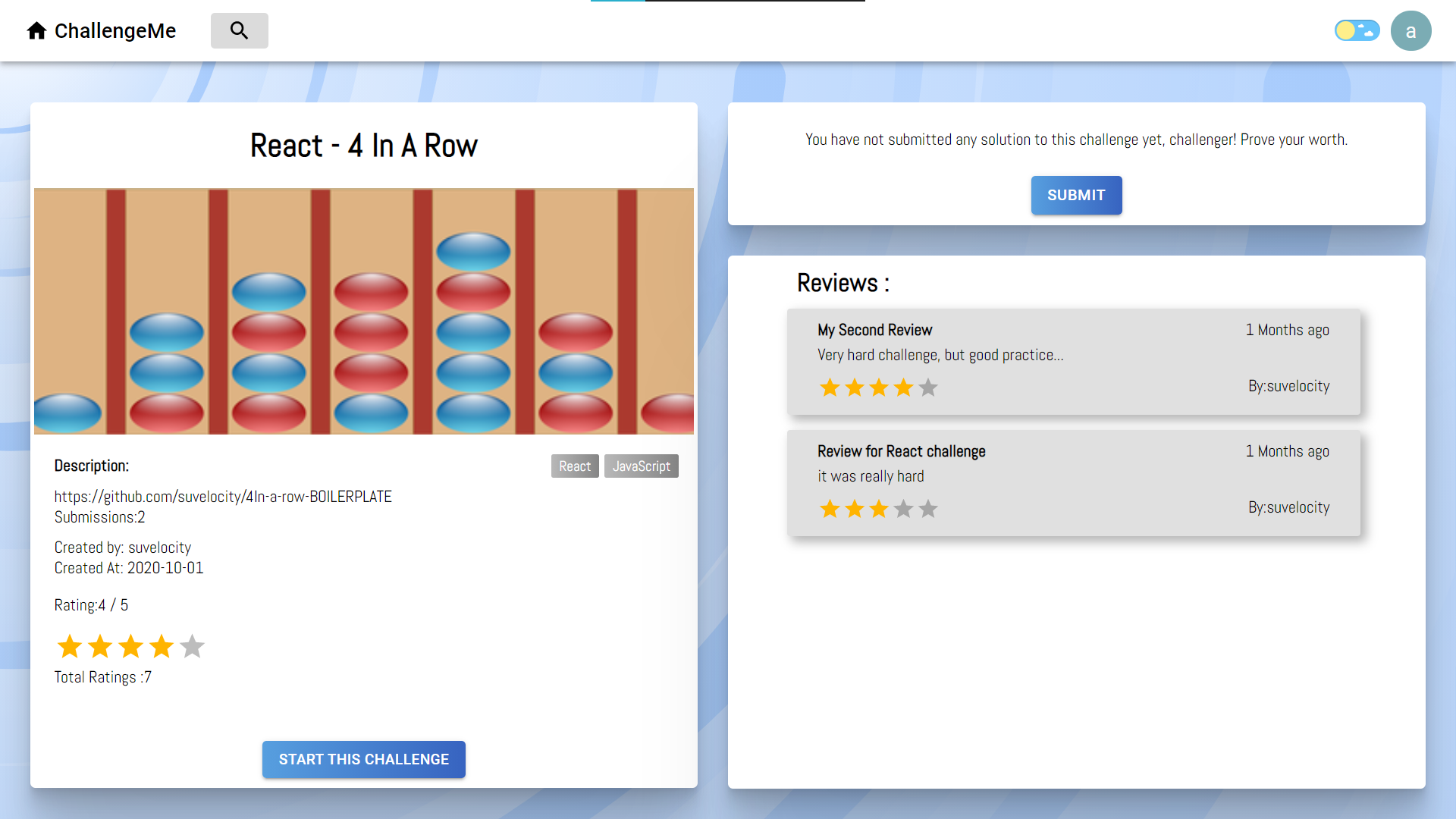This screenshot has height=819, width=1456.
Task: Click fifth star of My Second Review
Action: point(928,388)
